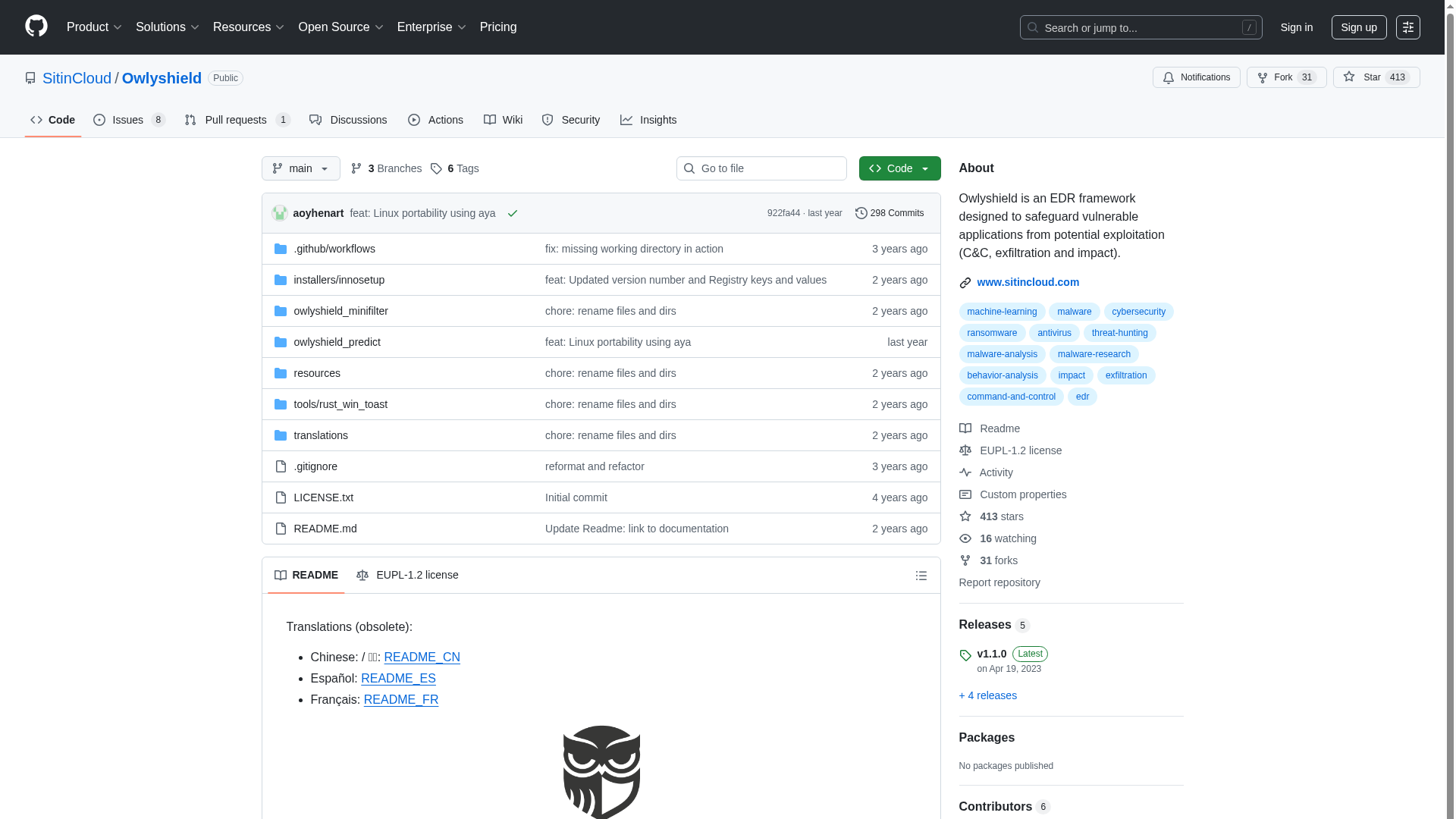The image size is (1456, 819).
Task: Open README_FR translation link
Action: (400, 700)
